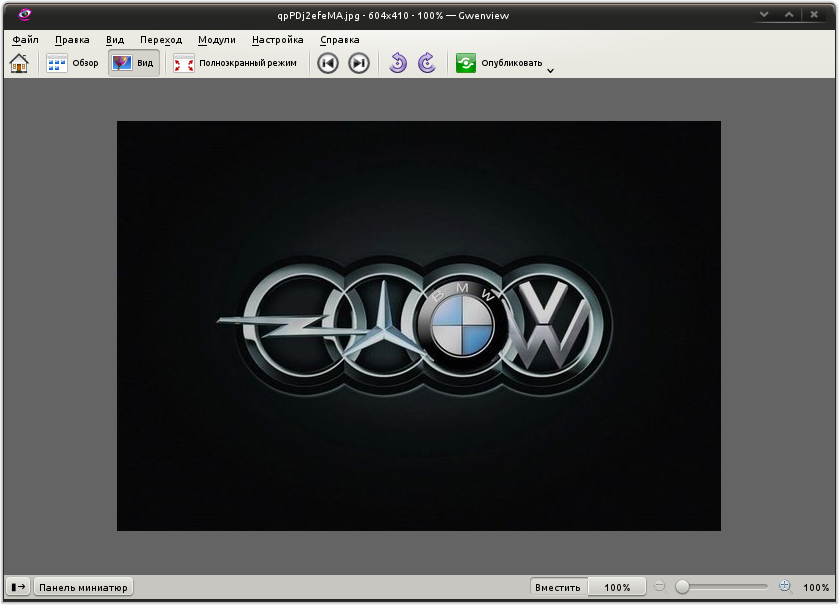Toggle the sidebar with the arrow icon
839x605 pixels.
[18, 587]
